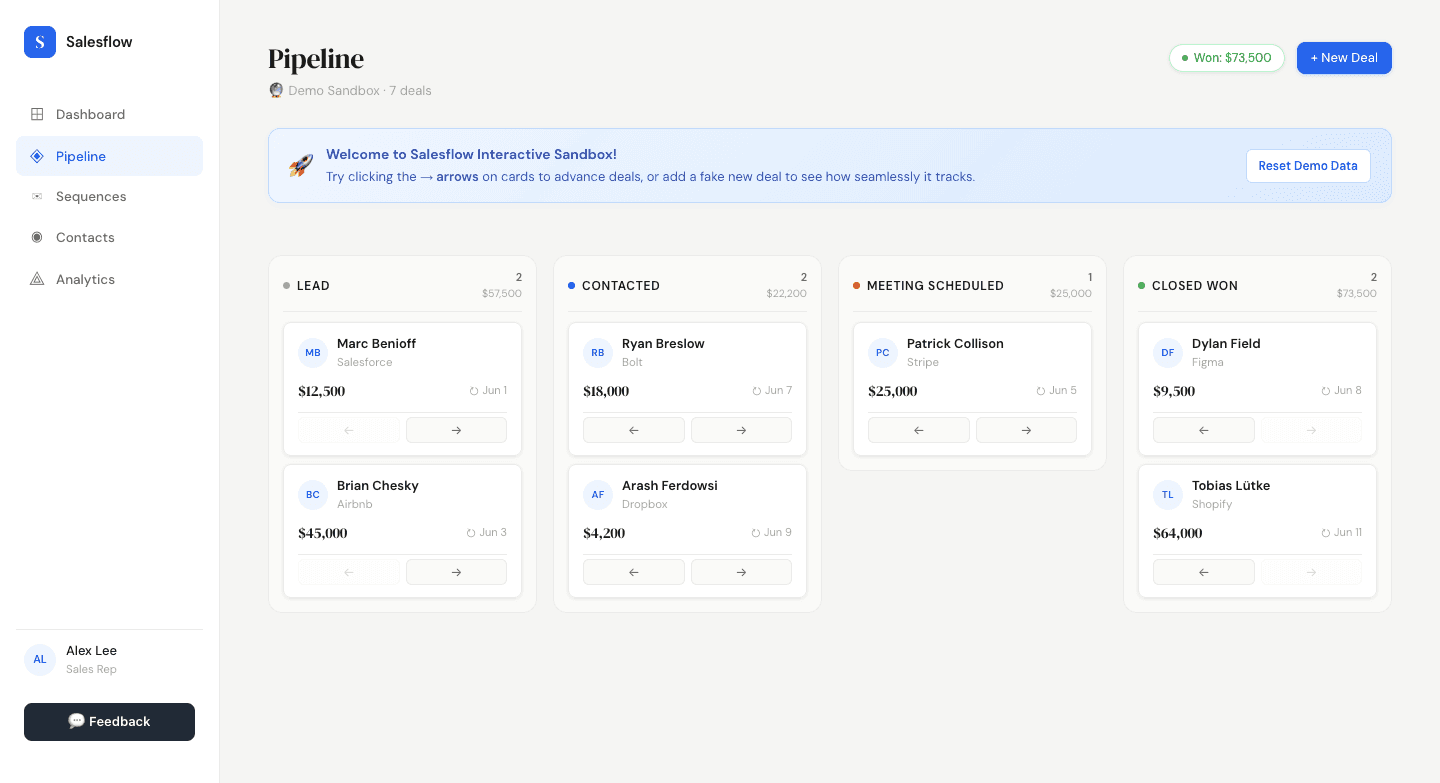Move Dylan Field deal back with left arrow
Viewport: 1440px width, 783px height.
click(1204, 430)
